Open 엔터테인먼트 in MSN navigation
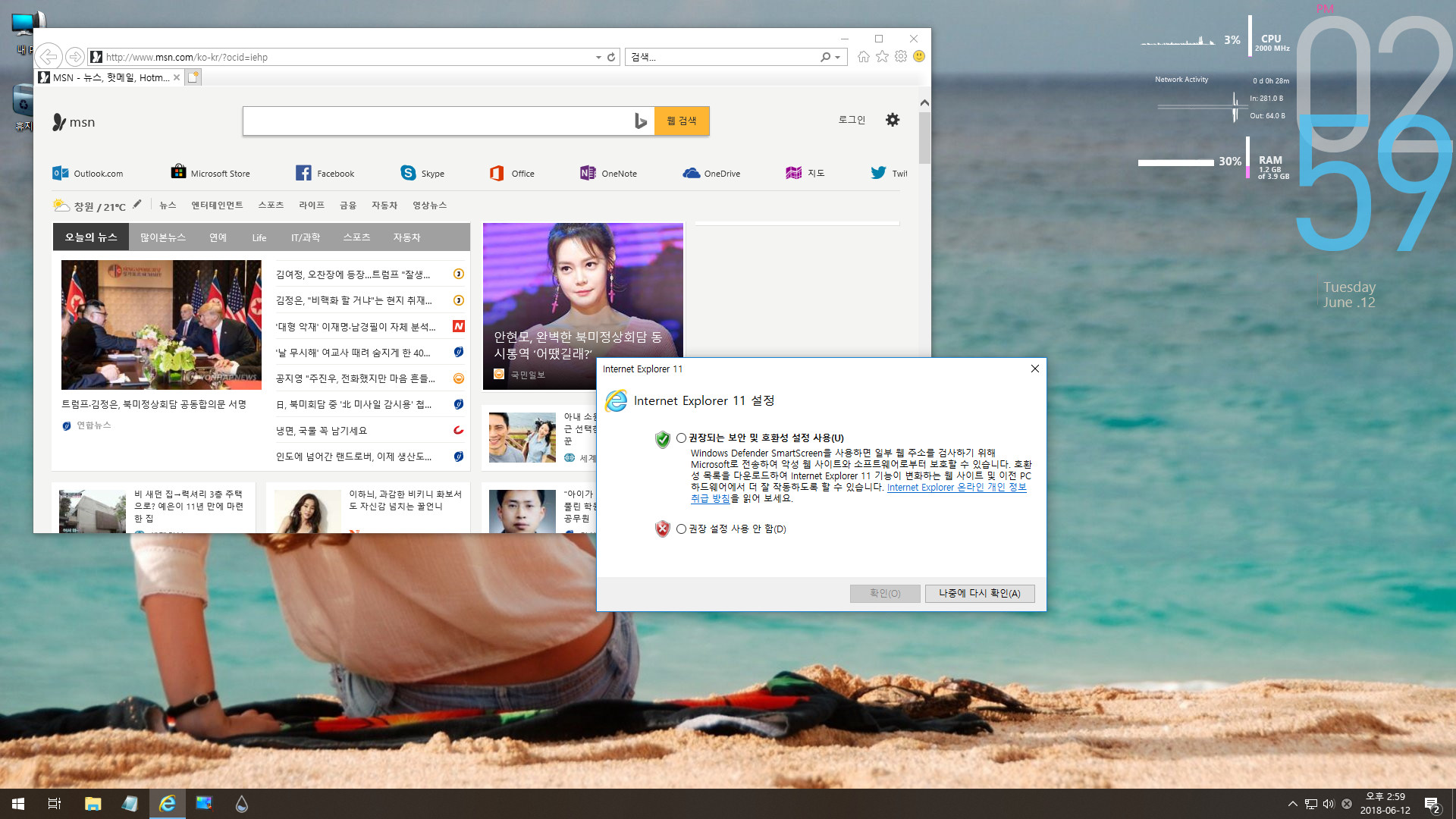Viewport: 1456px width, 819px height. [217, 205]
